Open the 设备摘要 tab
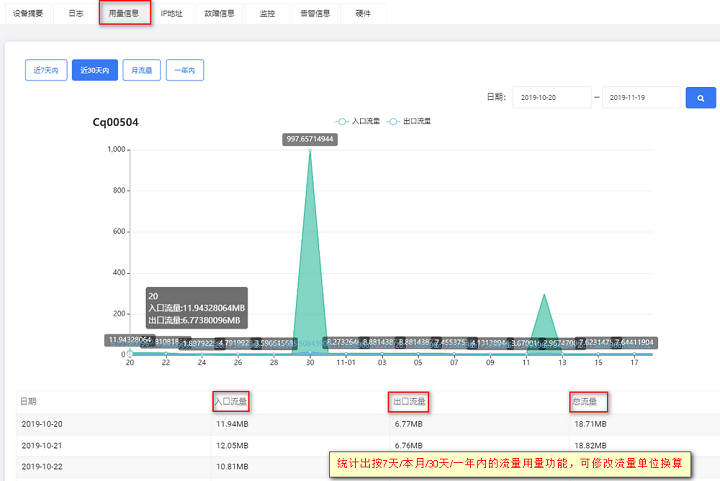Viewport: 720px width, 481px height. (28, 14)
